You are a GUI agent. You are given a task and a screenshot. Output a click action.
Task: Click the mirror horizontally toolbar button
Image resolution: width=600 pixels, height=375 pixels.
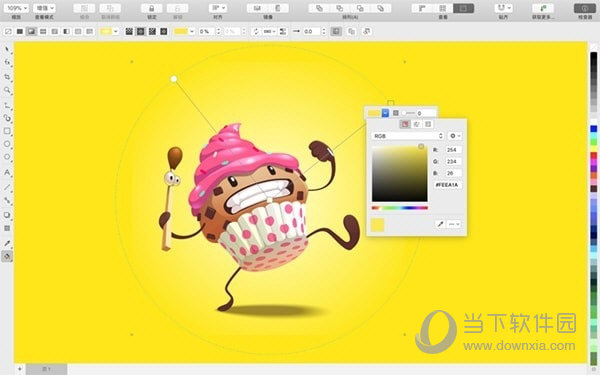coord(258,8)
